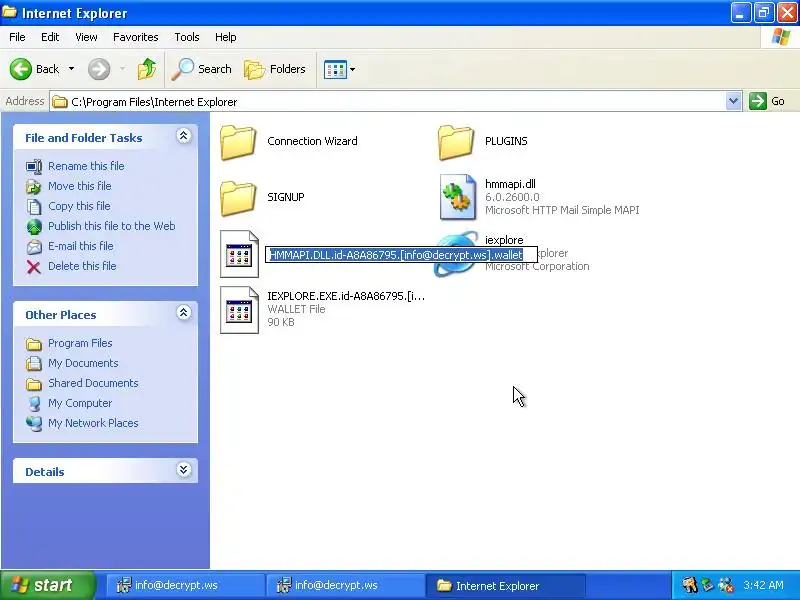Image resolution: width=800 pixels, height=600 pixels.
Task: Click Move this file link
Action: point(80,186)
